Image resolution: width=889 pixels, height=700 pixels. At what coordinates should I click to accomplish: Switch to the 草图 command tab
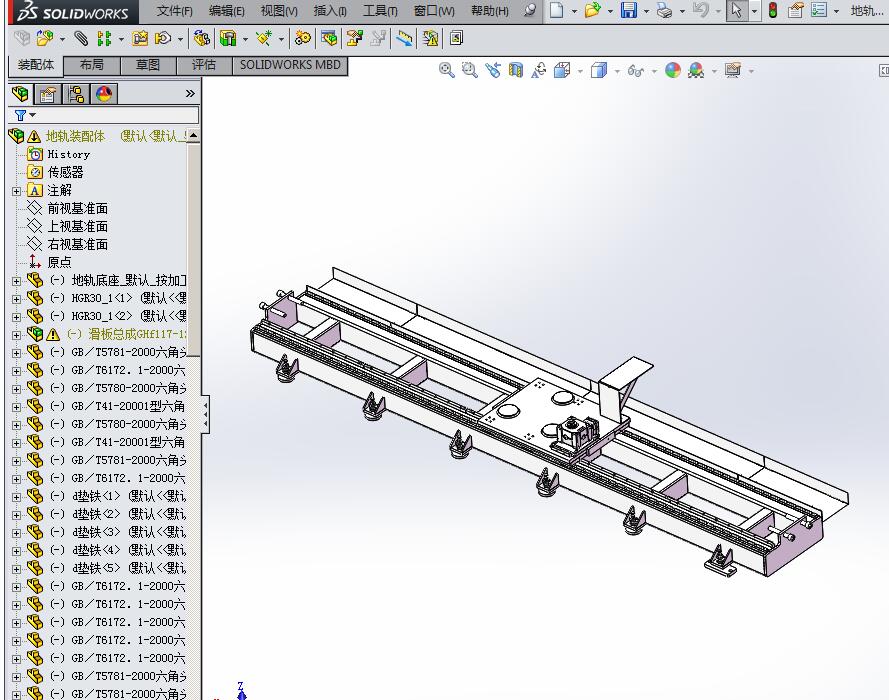[148, 65]
